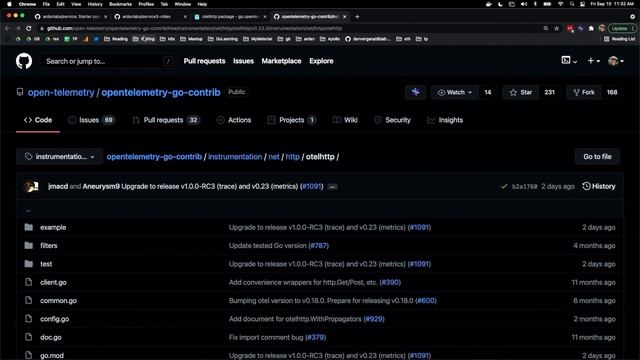The height and width of the screenshot is (360, 640).
Task: Open the common.go file
Action: pyautogui.click(x=58, y=301)
